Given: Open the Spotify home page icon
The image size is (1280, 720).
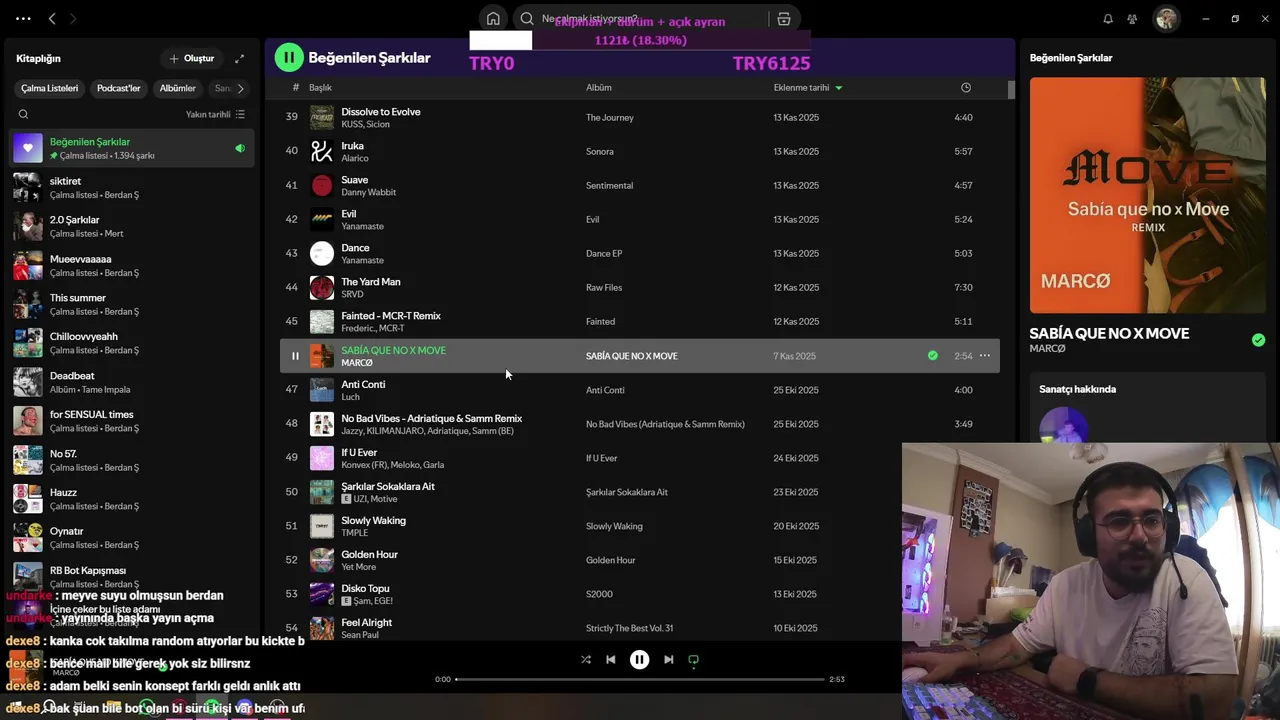Looking at the screenshot, I should [x=493, y=19].
